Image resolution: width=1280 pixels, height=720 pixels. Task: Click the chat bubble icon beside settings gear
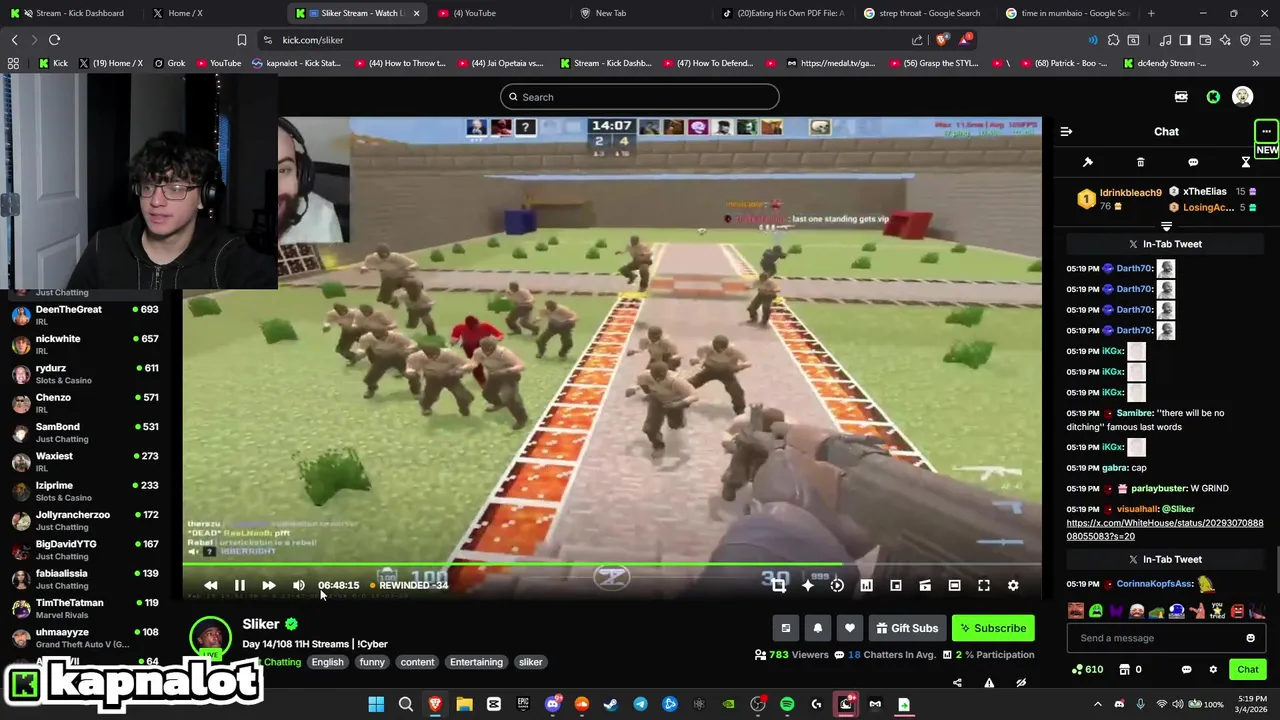[1186, 669]
